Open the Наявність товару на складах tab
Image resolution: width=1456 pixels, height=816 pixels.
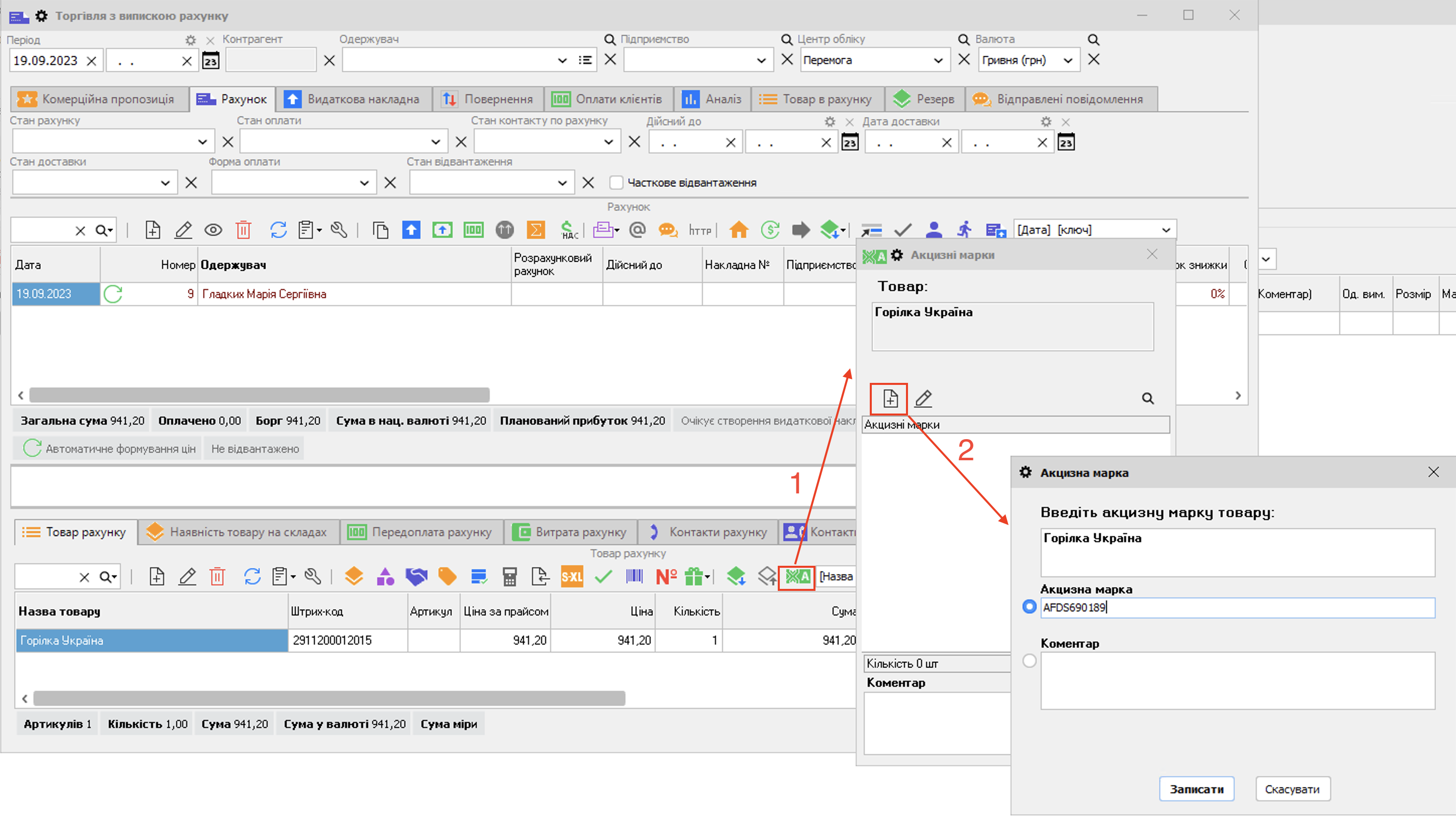point(238,532)
